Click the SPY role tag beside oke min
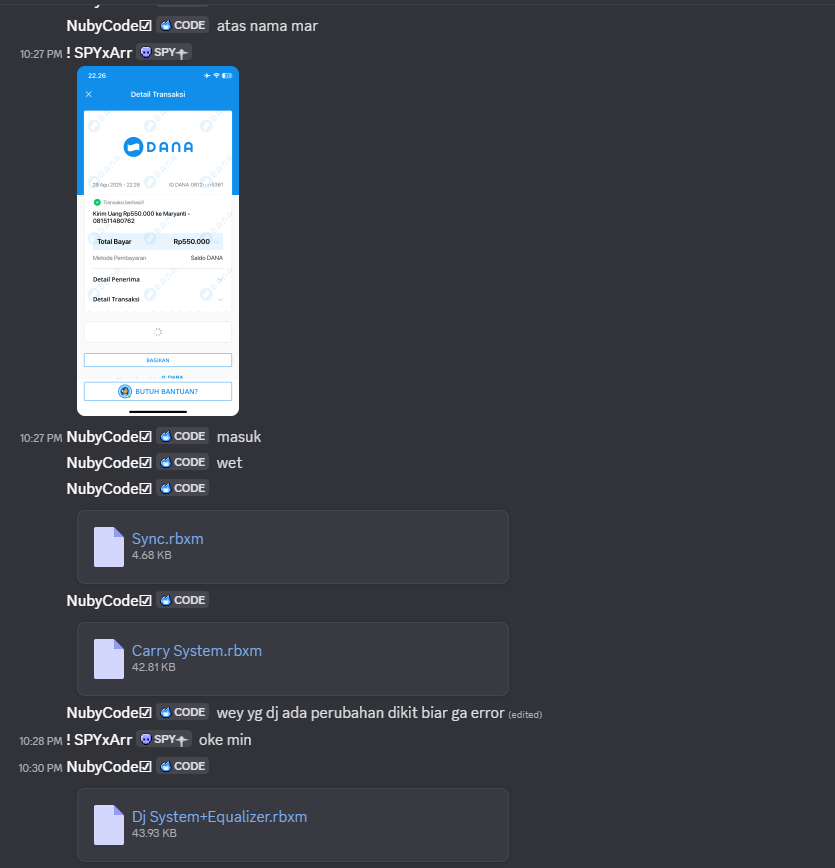 tap(164, 740)
